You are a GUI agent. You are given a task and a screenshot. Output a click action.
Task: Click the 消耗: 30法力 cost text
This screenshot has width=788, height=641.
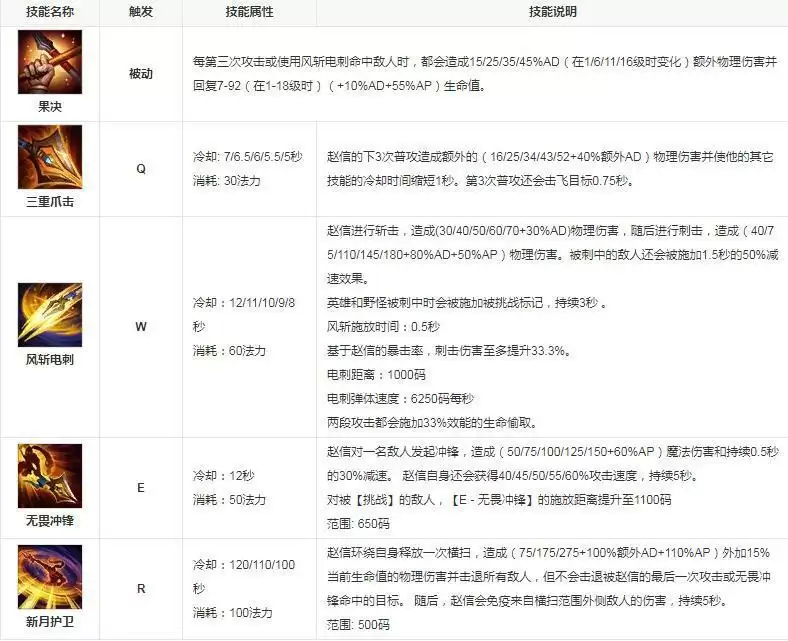coord(229,180)
